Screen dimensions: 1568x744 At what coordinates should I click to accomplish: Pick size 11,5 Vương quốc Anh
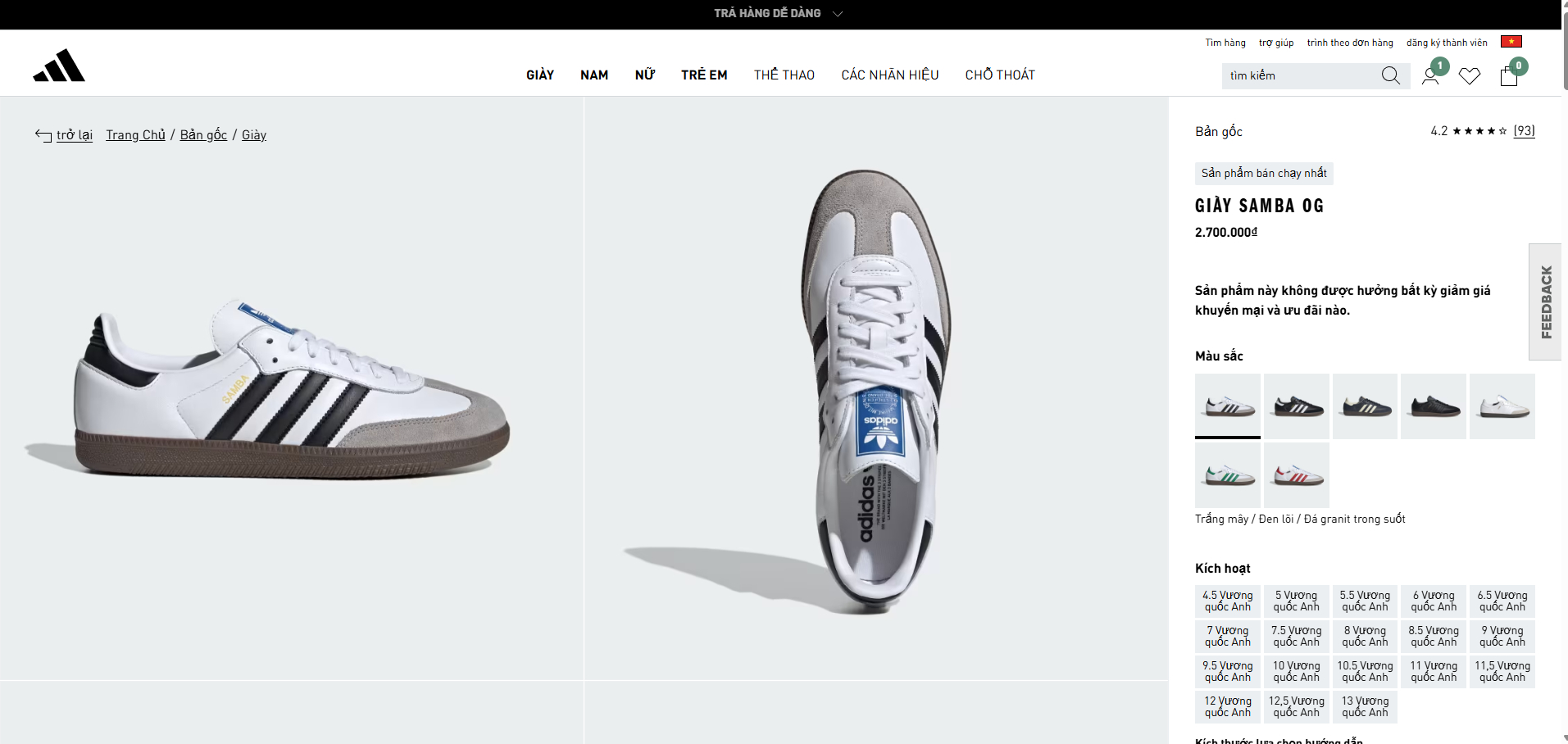1502,672
